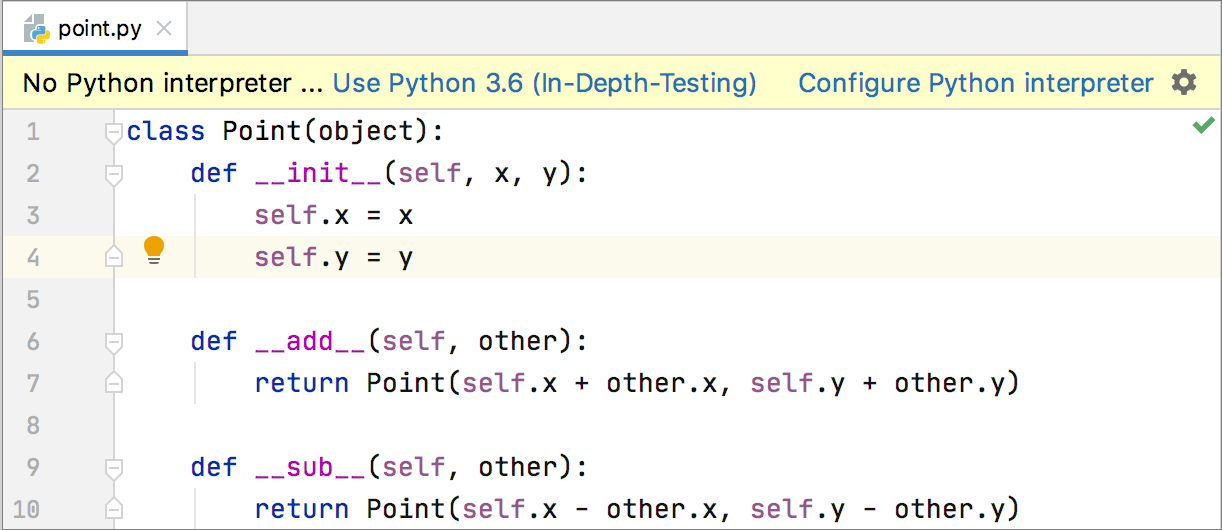This screenshot has width=1222, height=530.
Task: Collapse the __init__ method fold marker
Action: pyautogui.click(x=114, y=174)
